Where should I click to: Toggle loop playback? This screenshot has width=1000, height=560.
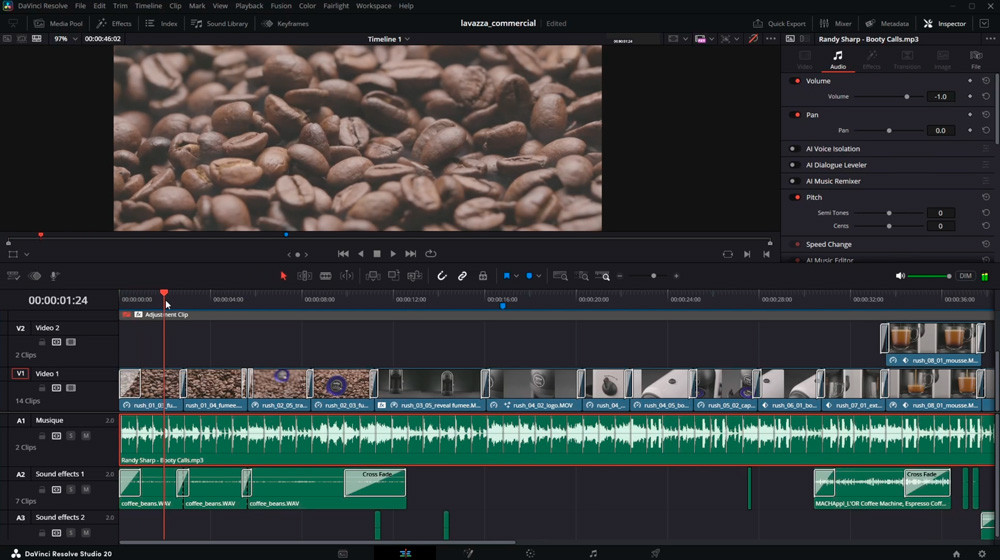pyautogui.click(x=431, y=254)
